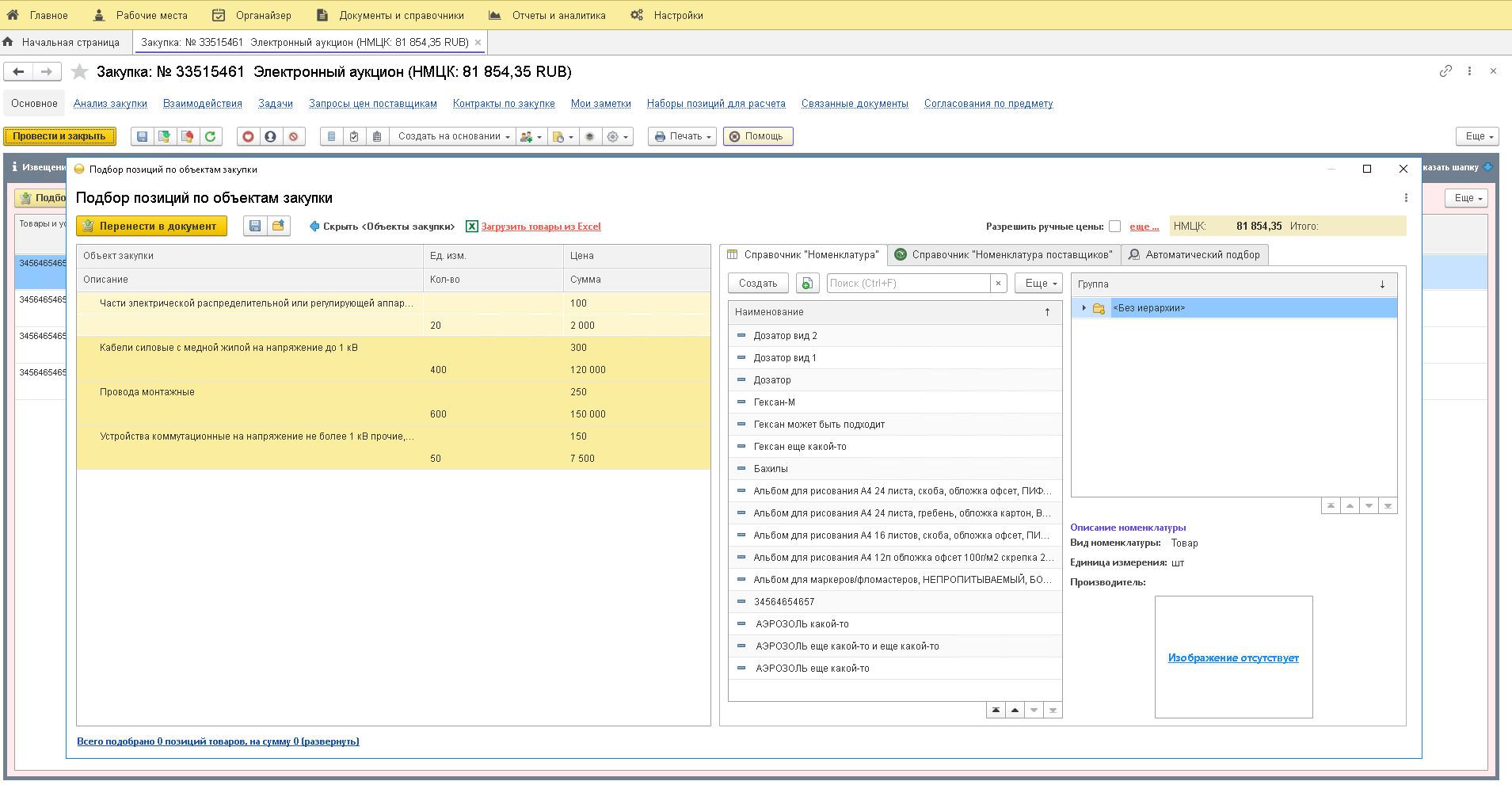
Task: Enable the Разрешить ручные цены checkbox
Action: (x=1114, y=227)
